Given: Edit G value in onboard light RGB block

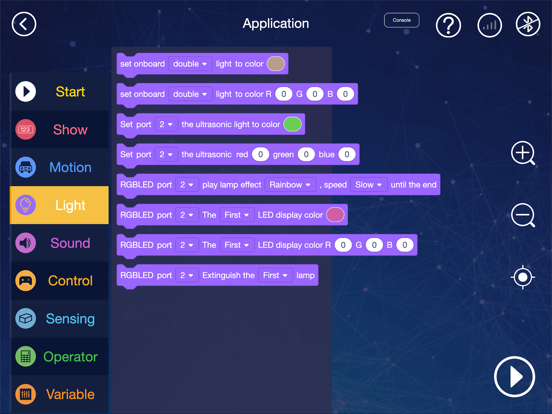Looking at the screenshot, I should (315, 94).
